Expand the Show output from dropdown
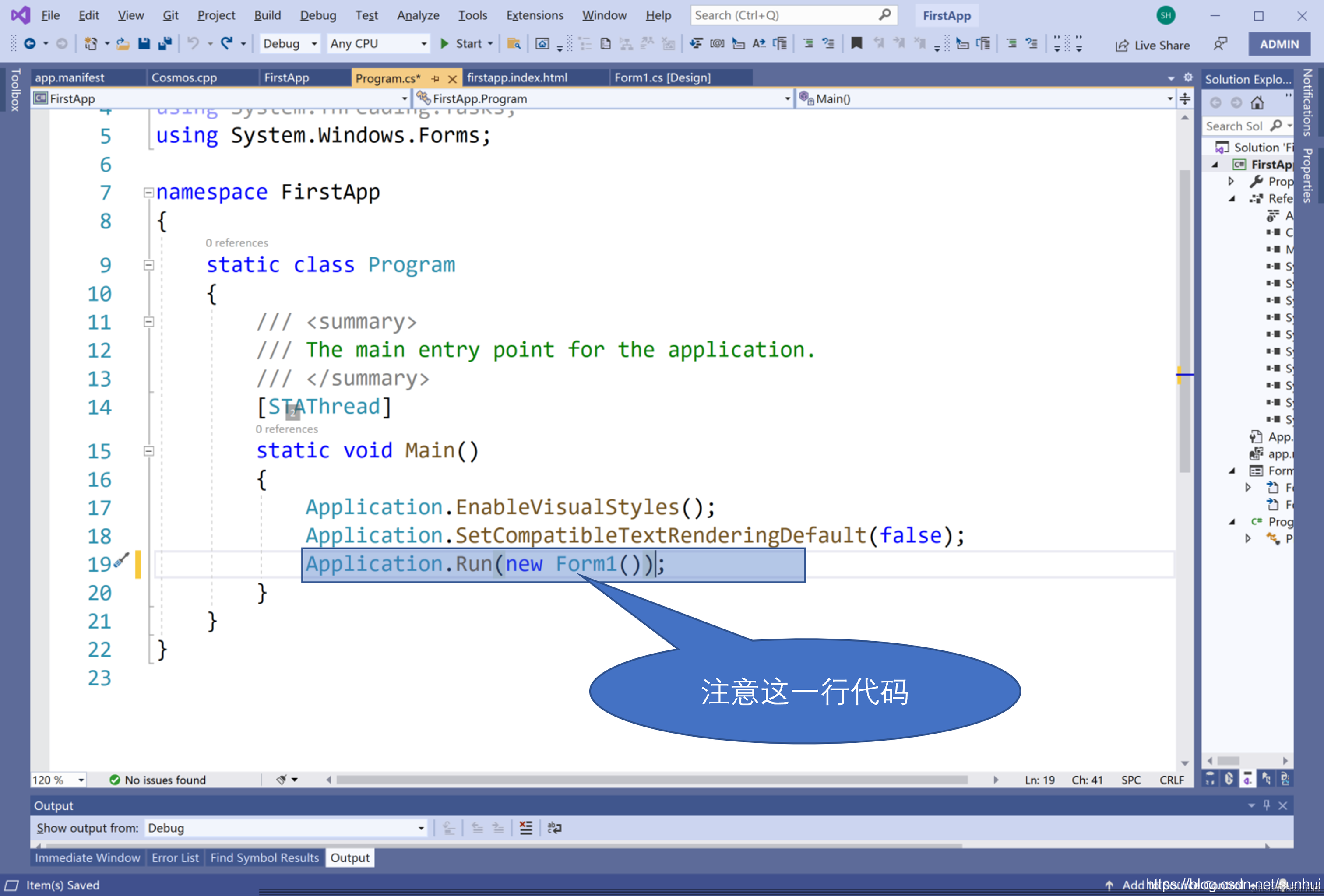 420,828
